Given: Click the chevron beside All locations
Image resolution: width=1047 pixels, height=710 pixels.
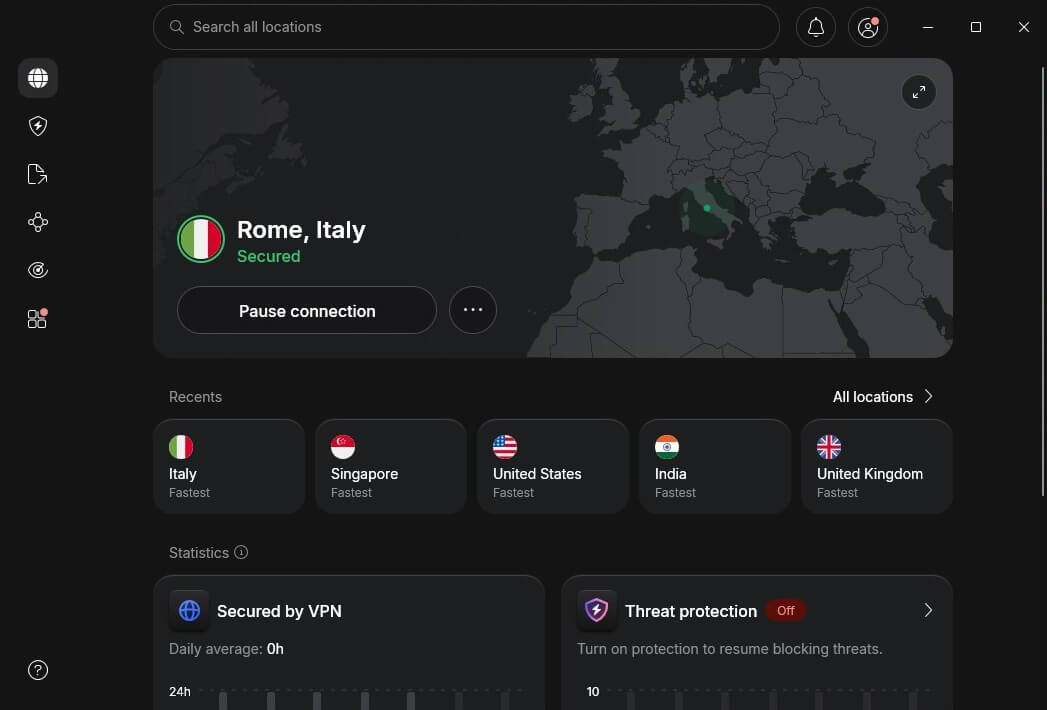Looking at the screenshot, I should (x=928, y=397).
